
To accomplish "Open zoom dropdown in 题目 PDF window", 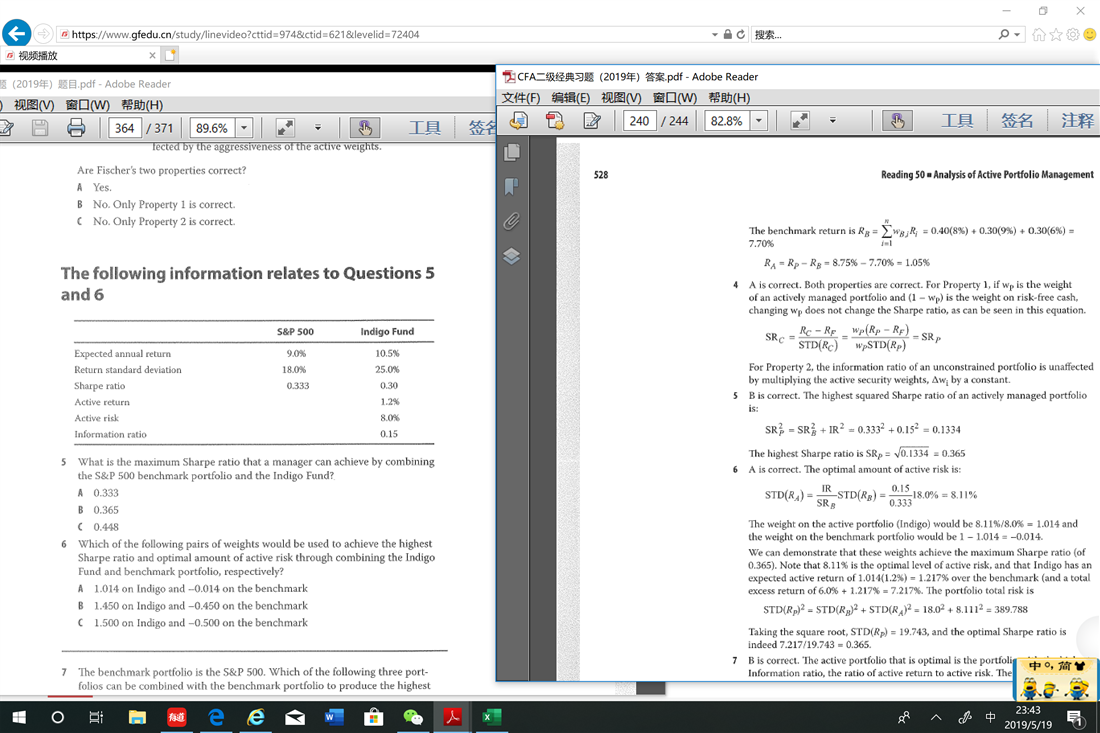I will tap(244, 128).
